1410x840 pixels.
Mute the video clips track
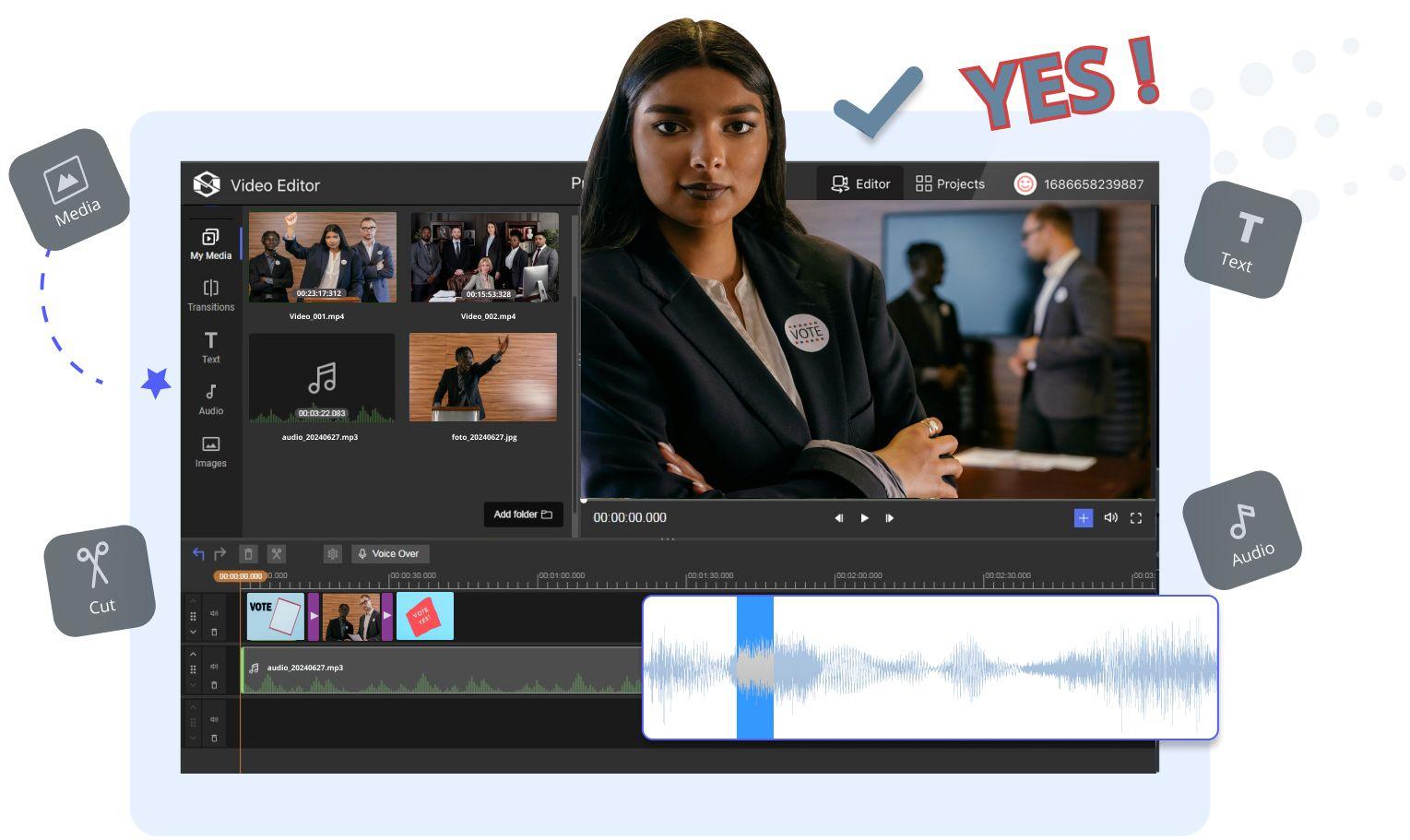[214, 613]
